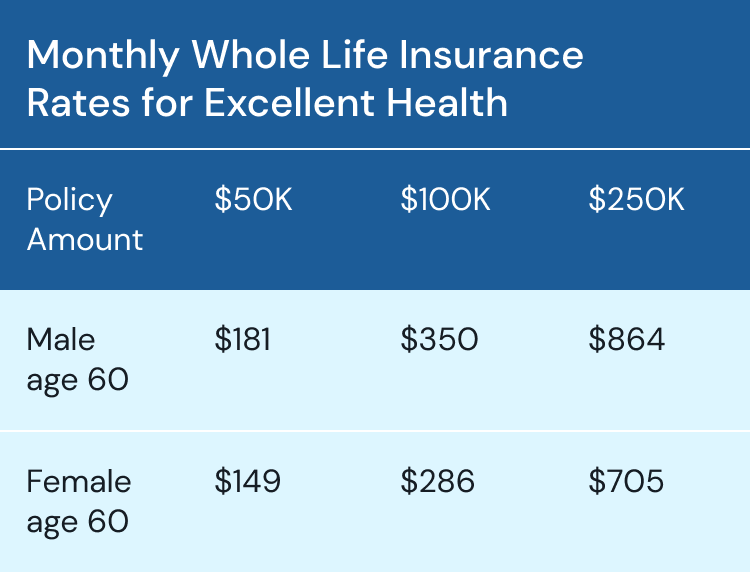
Task: Click the $181 rate cell
Action: click(x=243, y=340)
